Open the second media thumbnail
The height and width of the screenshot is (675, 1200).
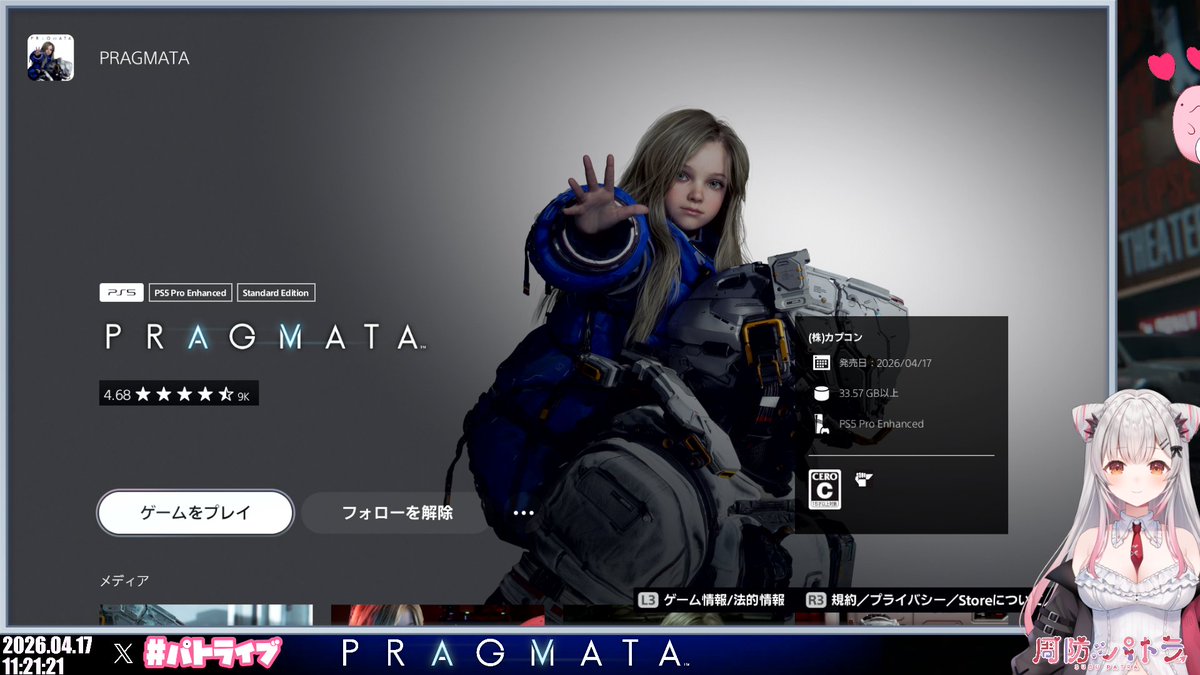pos(437,615)
